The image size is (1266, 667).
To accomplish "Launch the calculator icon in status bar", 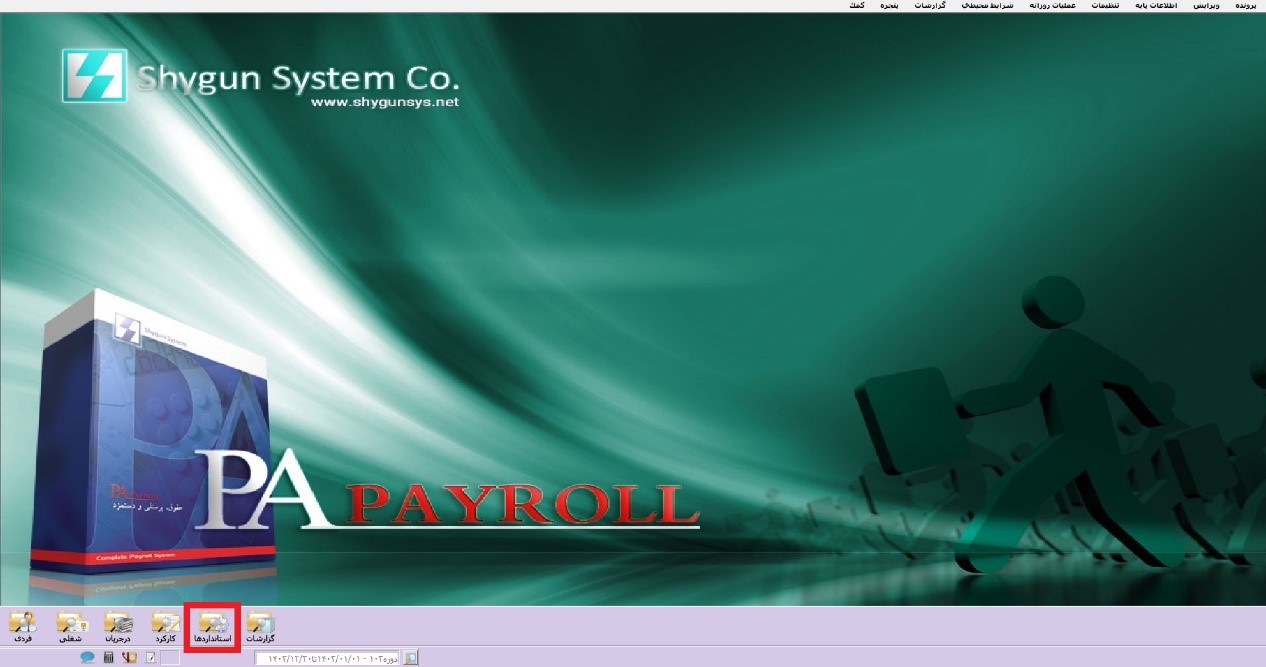I will [x=109, y=658].
